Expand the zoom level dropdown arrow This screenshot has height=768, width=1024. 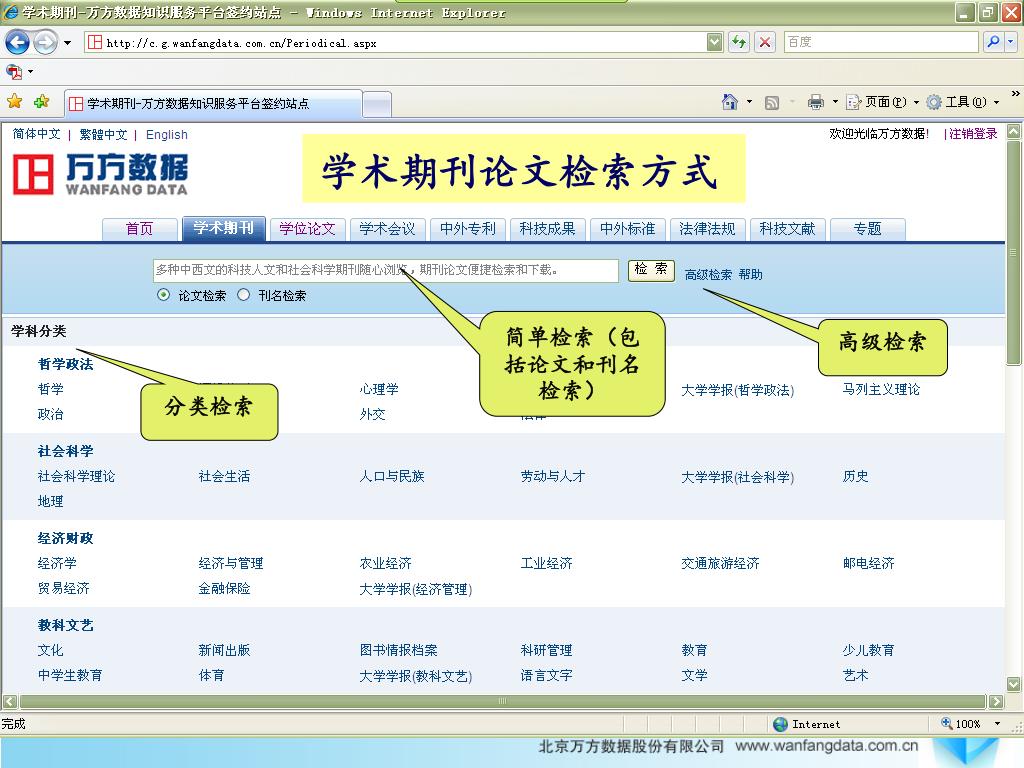pos(997,724)
